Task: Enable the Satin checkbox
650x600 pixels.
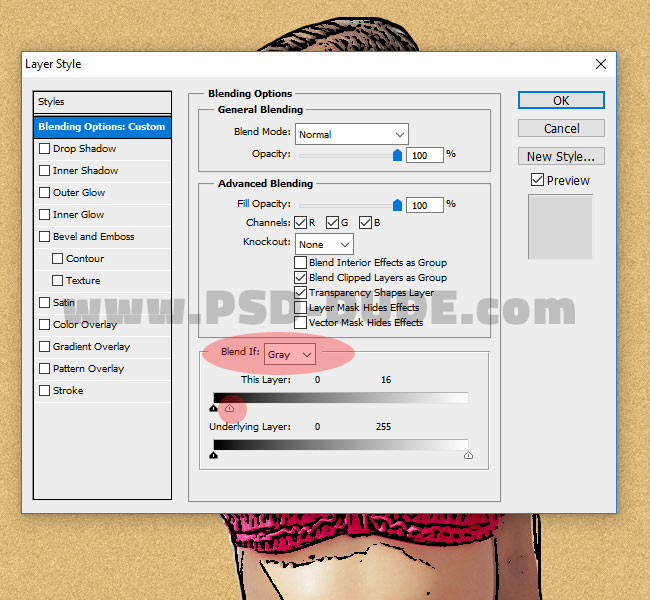Action: (44, 302)
